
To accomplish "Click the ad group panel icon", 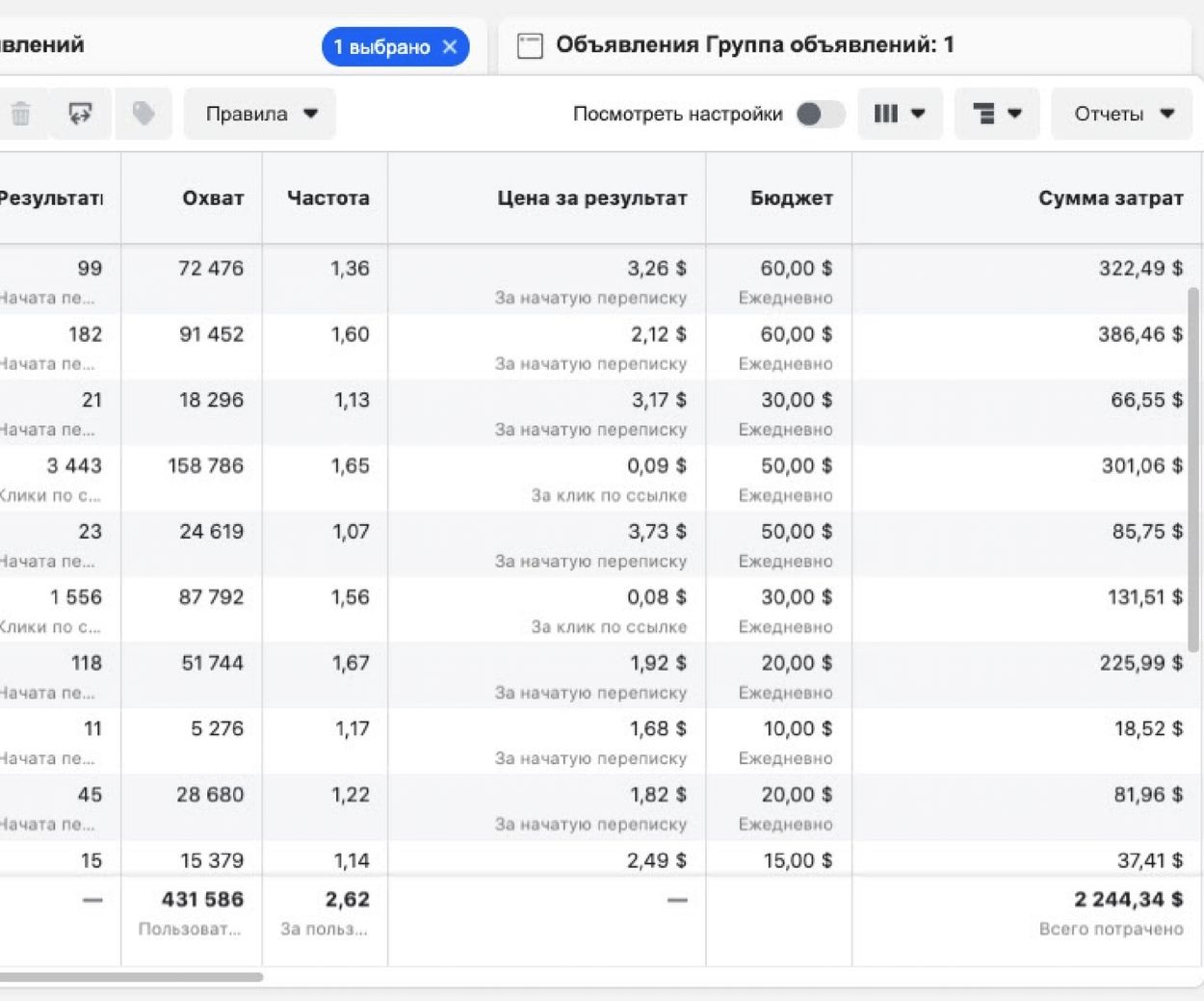I will click(530, 45).
